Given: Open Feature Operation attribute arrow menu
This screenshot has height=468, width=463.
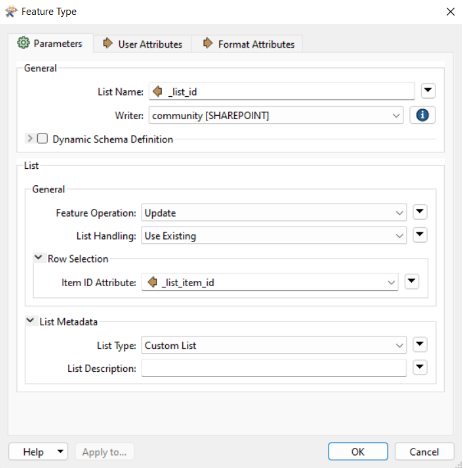Looking at the screenshot, I should (x=420, y=212).
